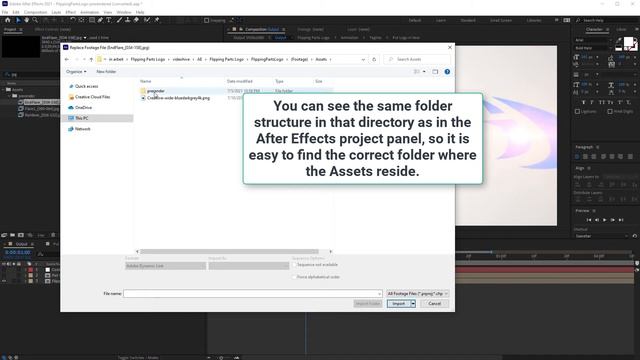The image size is (640, 360).
Task: Select the Brush tool
Action: (x=119, y=20)
